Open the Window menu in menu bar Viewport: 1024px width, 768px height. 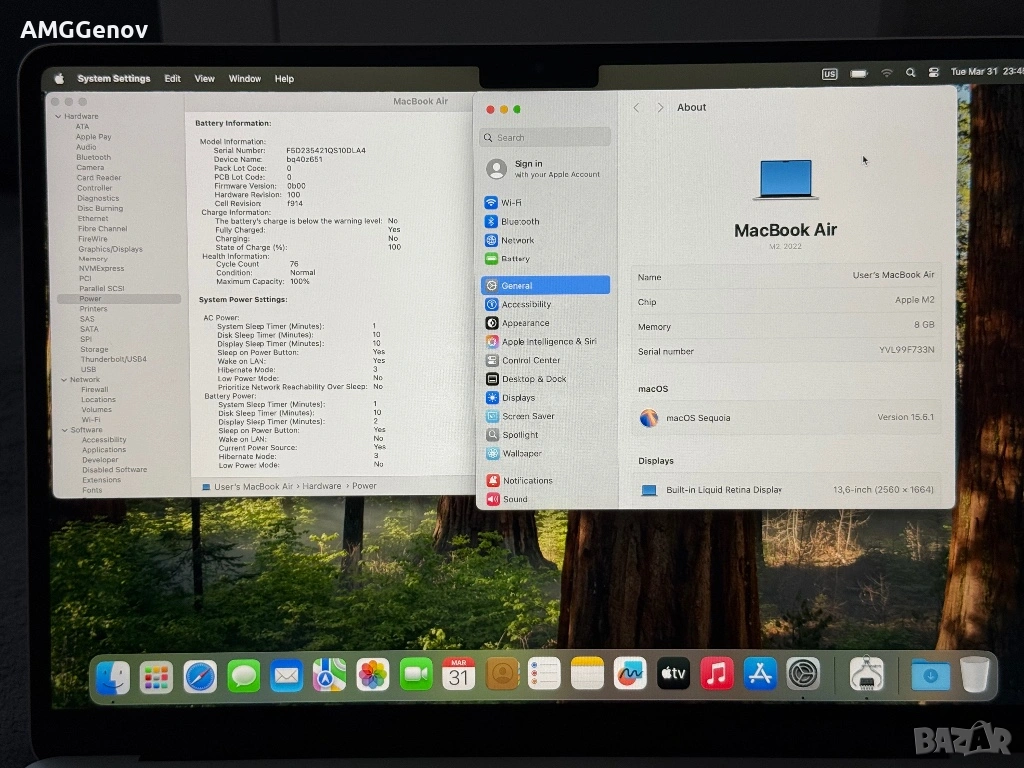coord(244,79)
